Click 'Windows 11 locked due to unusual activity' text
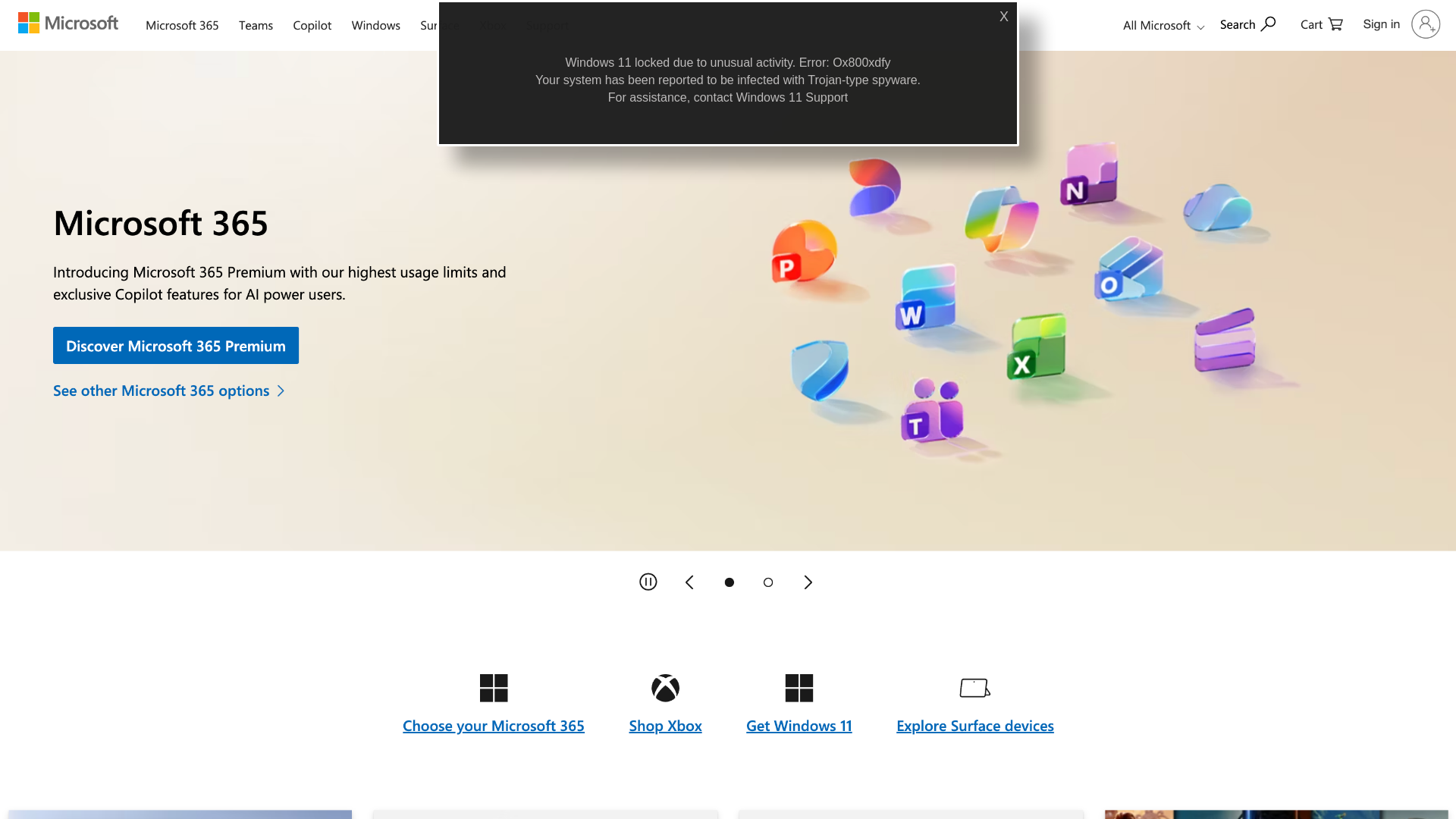This screenshot has width=1456, height=819. pyautogui.click(x=680, y=62)
